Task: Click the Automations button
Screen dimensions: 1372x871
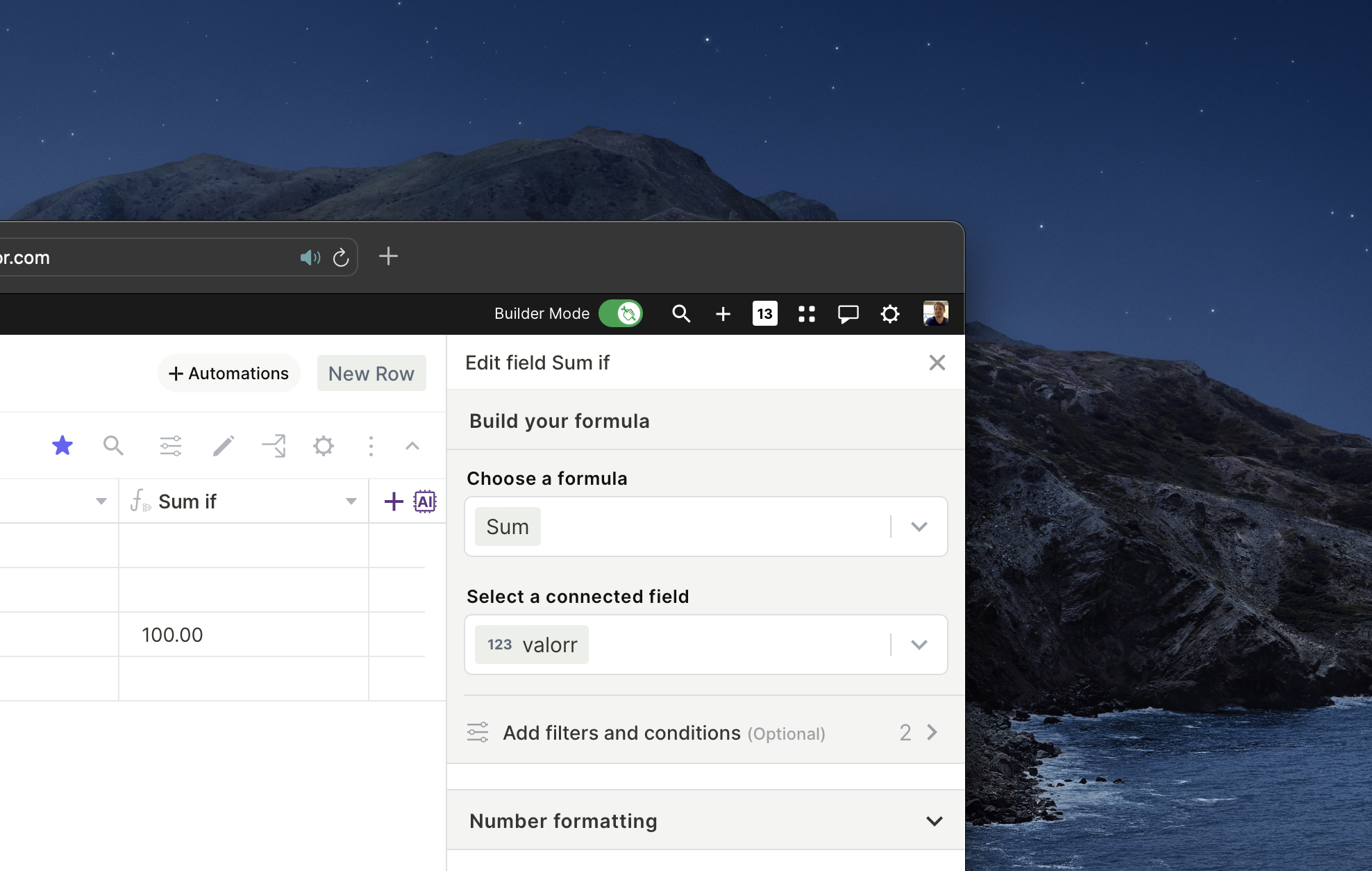Action: pos(229,373)
